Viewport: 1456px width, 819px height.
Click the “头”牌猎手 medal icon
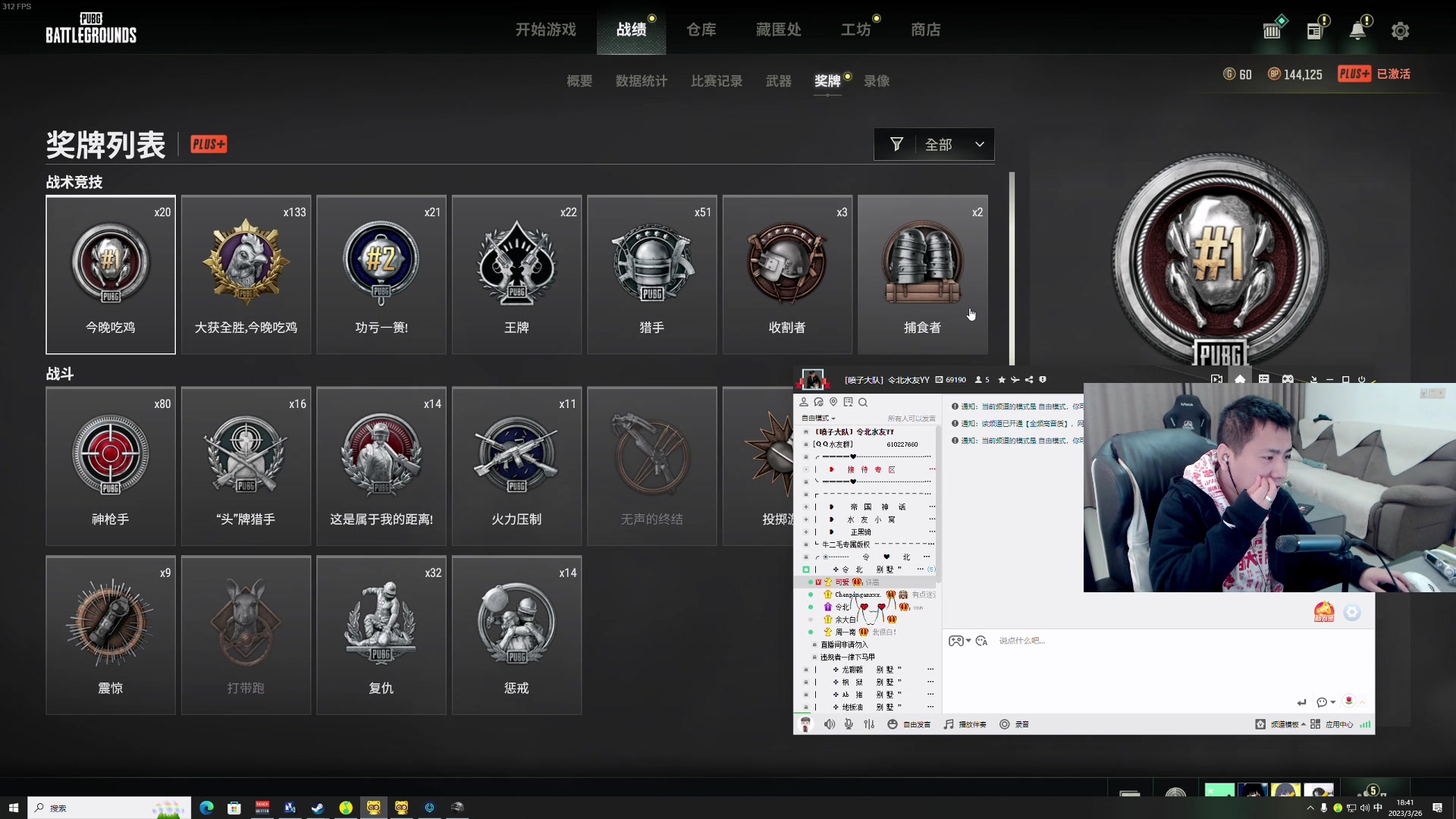[246, 454]
